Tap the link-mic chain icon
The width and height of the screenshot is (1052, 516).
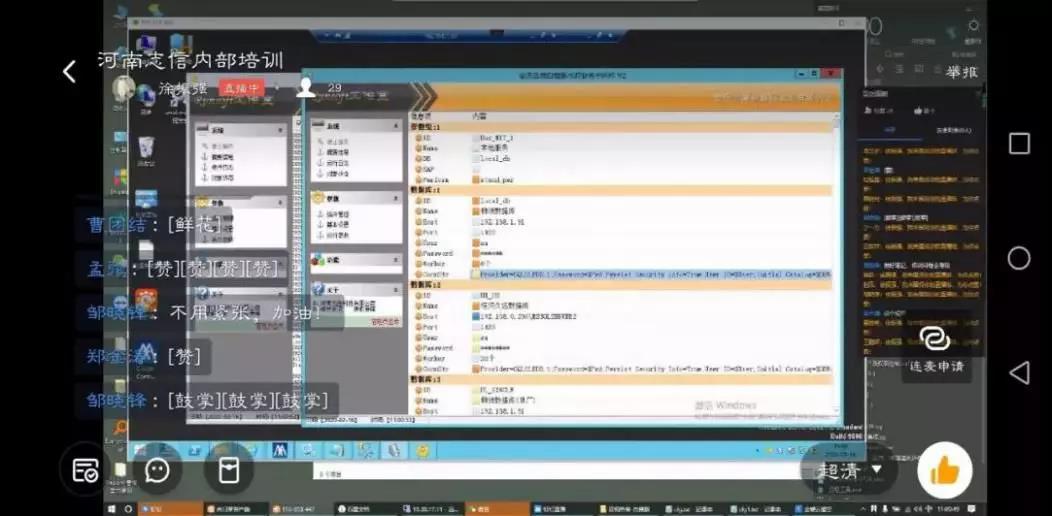point(933,337)
